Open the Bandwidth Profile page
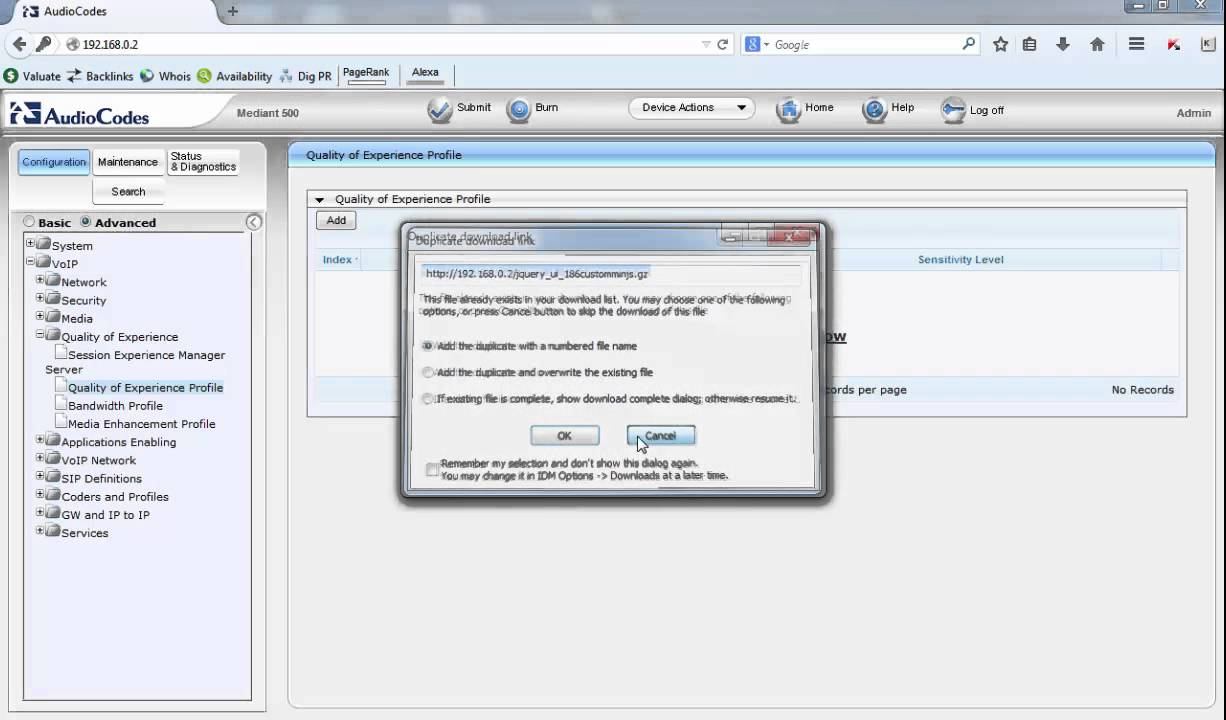The image size is (1226, 720). point(115,405)
